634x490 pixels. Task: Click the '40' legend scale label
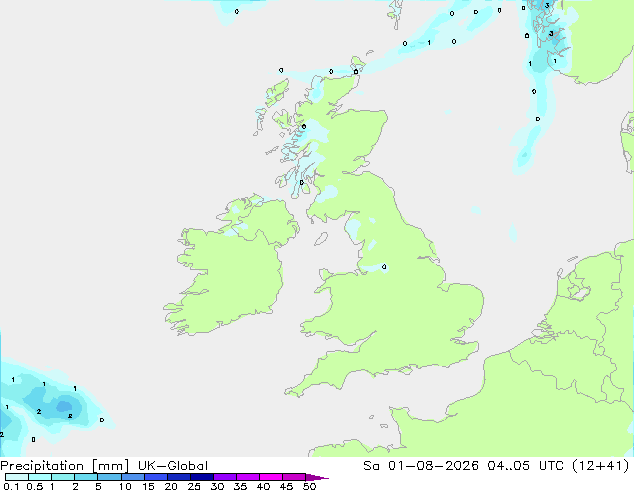point(263,486)
